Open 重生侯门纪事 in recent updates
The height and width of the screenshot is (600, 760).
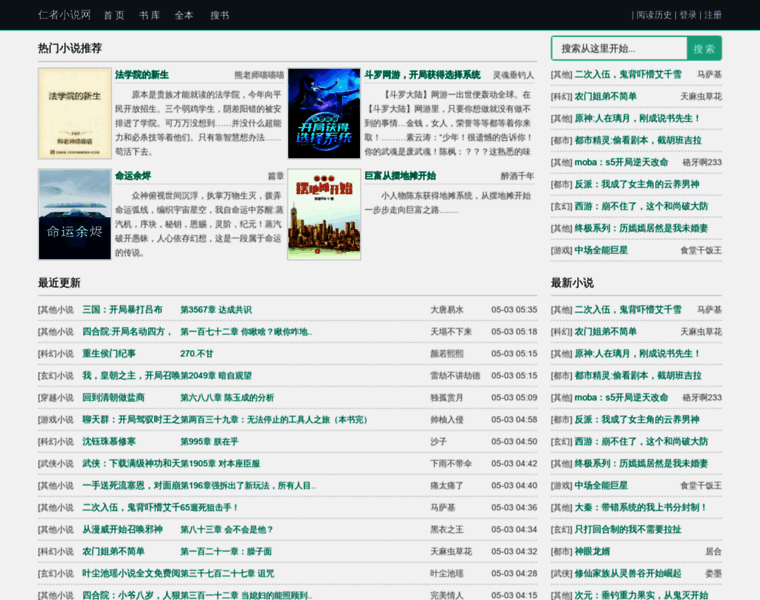coord(109,354)
